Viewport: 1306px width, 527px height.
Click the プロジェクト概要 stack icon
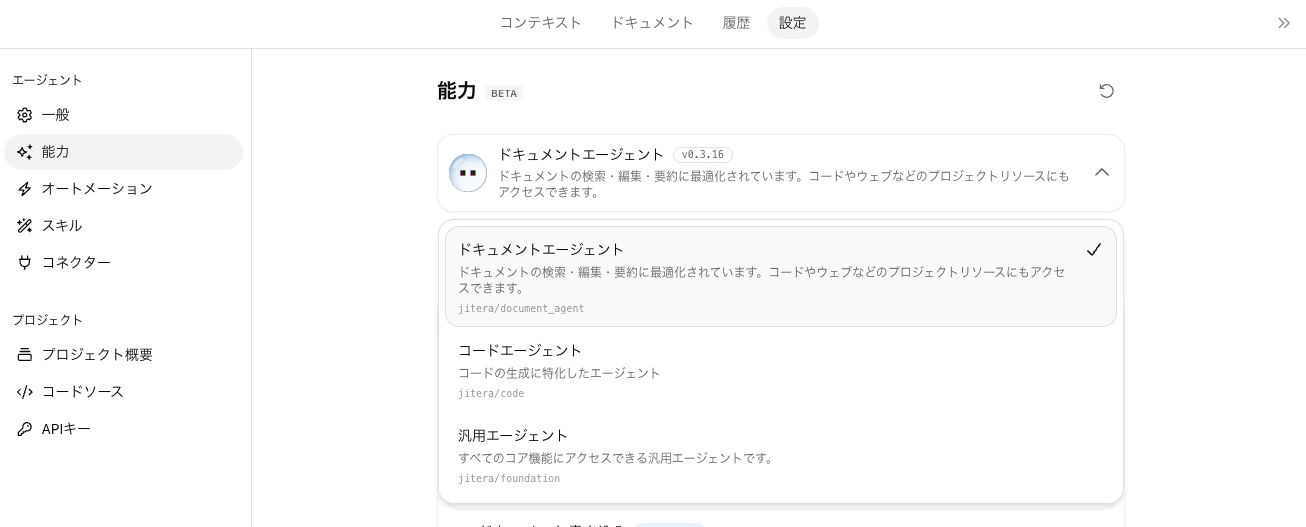[x=25, y=355]
